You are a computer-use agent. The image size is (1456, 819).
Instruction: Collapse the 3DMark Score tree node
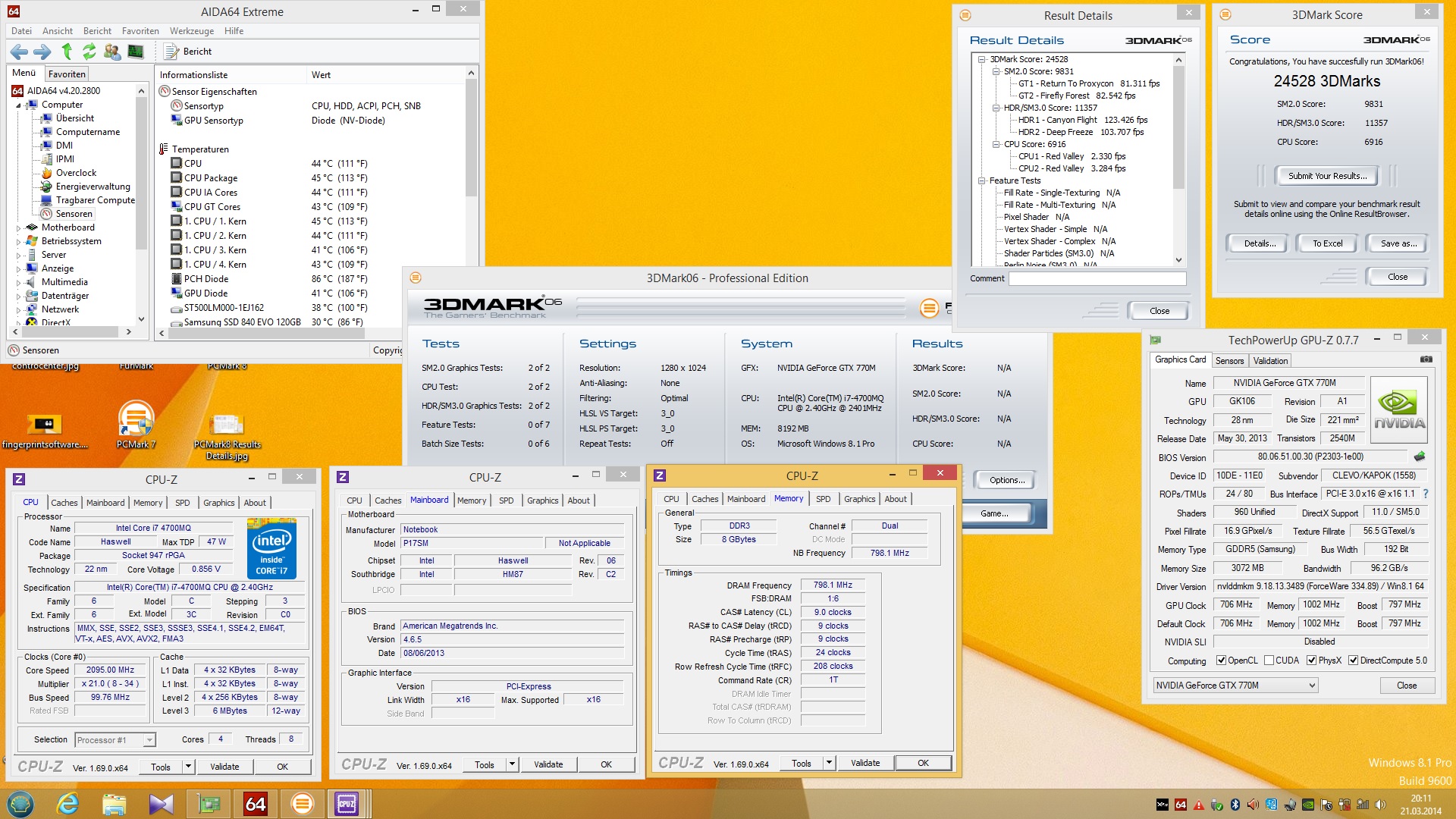[982, 59]
